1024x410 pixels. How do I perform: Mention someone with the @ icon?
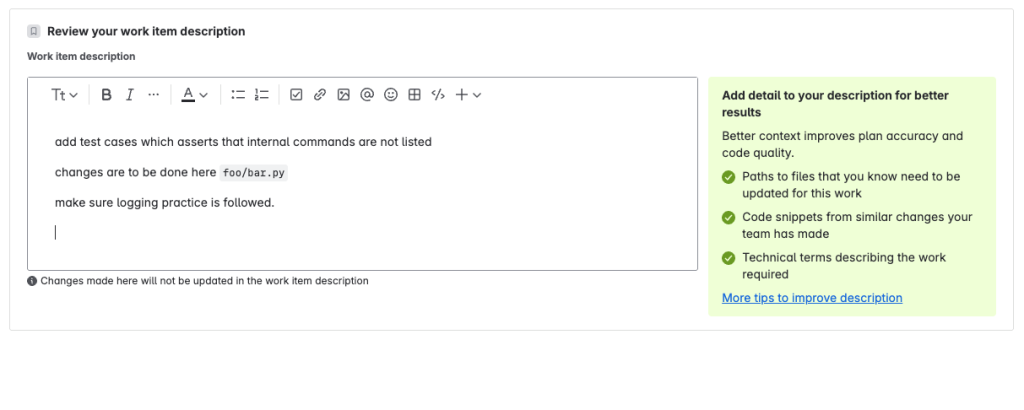click(367, 95)
